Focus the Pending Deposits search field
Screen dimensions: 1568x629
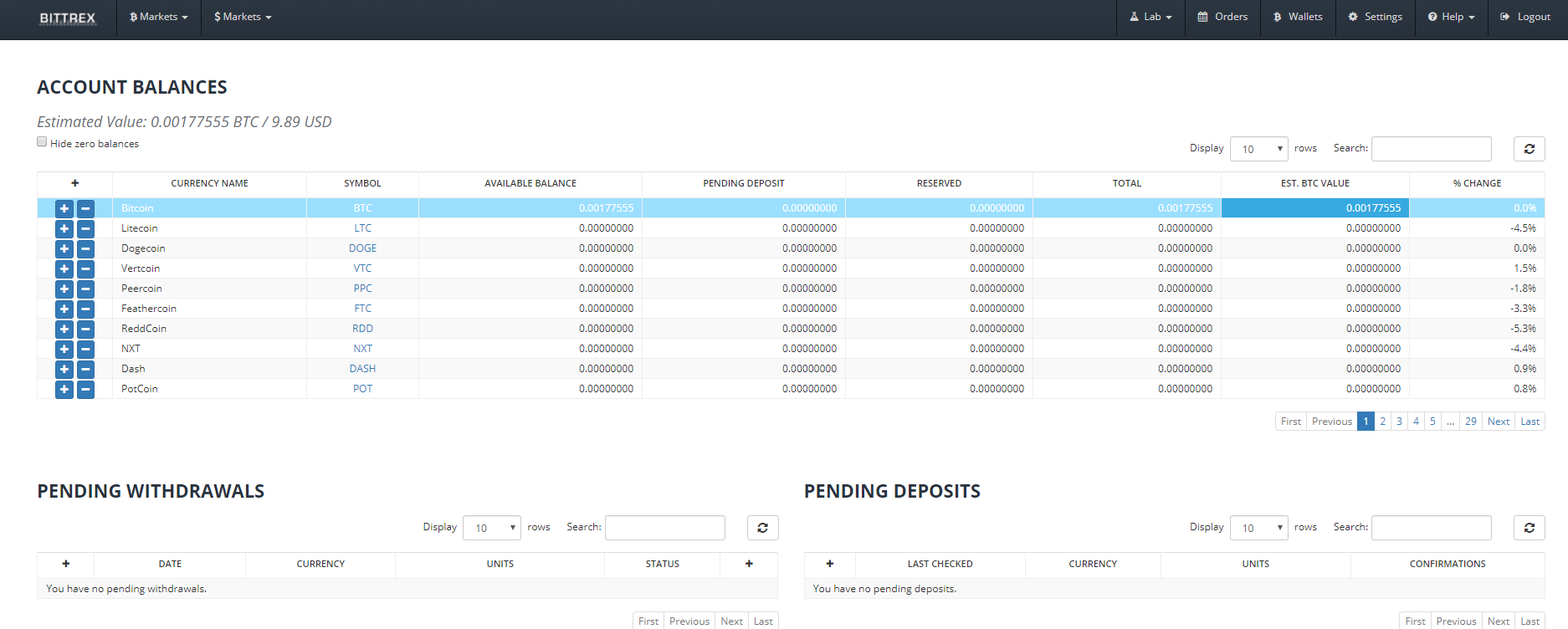(x=1432, y=528)
